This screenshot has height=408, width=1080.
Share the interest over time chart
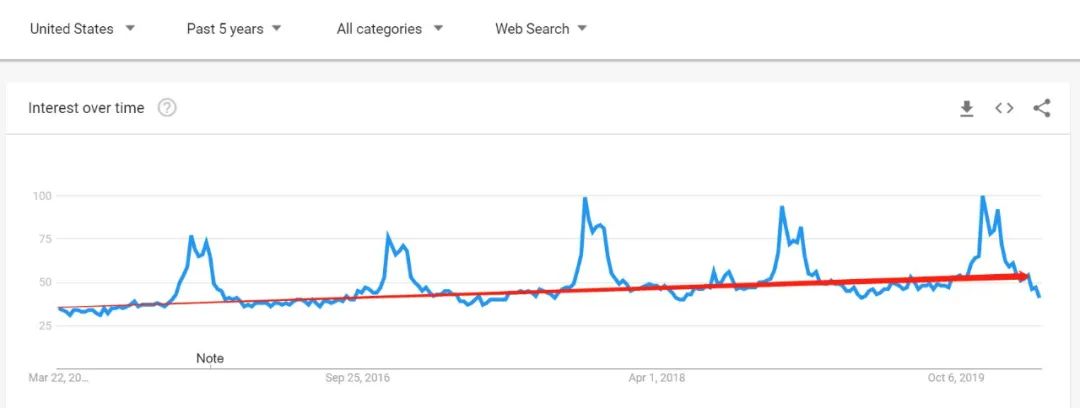1042,108
